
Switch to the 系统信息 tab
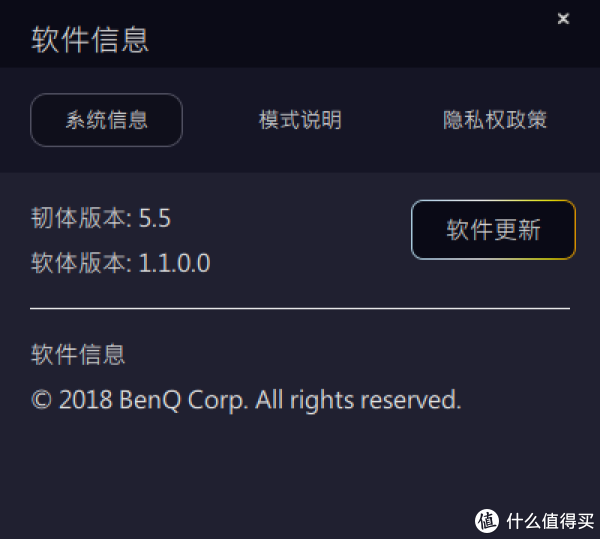(106, 120)
